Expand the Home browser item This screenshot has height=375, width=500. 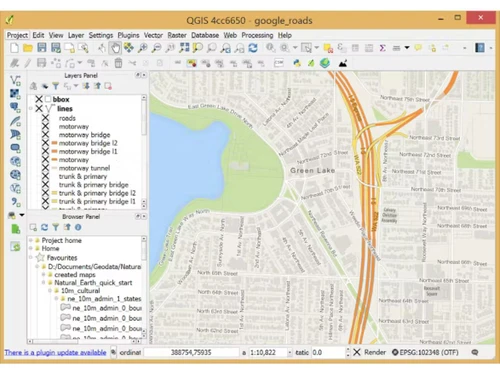[x=31, y=248]
